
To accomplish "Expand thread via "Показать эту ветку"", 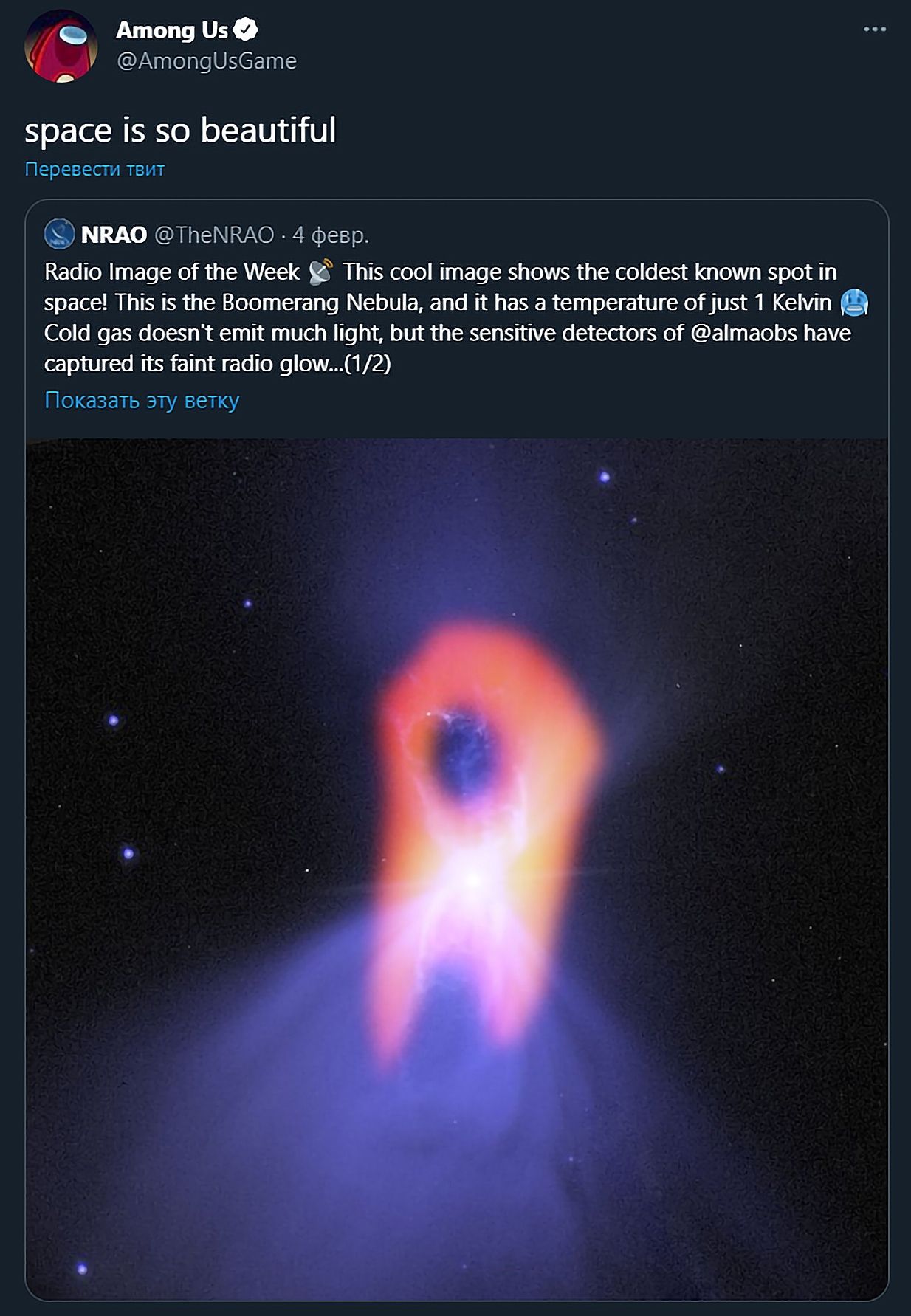I will [142, 400].
